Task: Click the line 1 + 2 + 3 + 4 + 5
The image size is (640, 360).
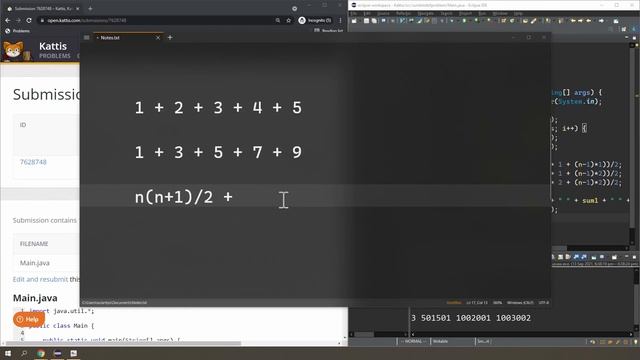Action: 218,108
